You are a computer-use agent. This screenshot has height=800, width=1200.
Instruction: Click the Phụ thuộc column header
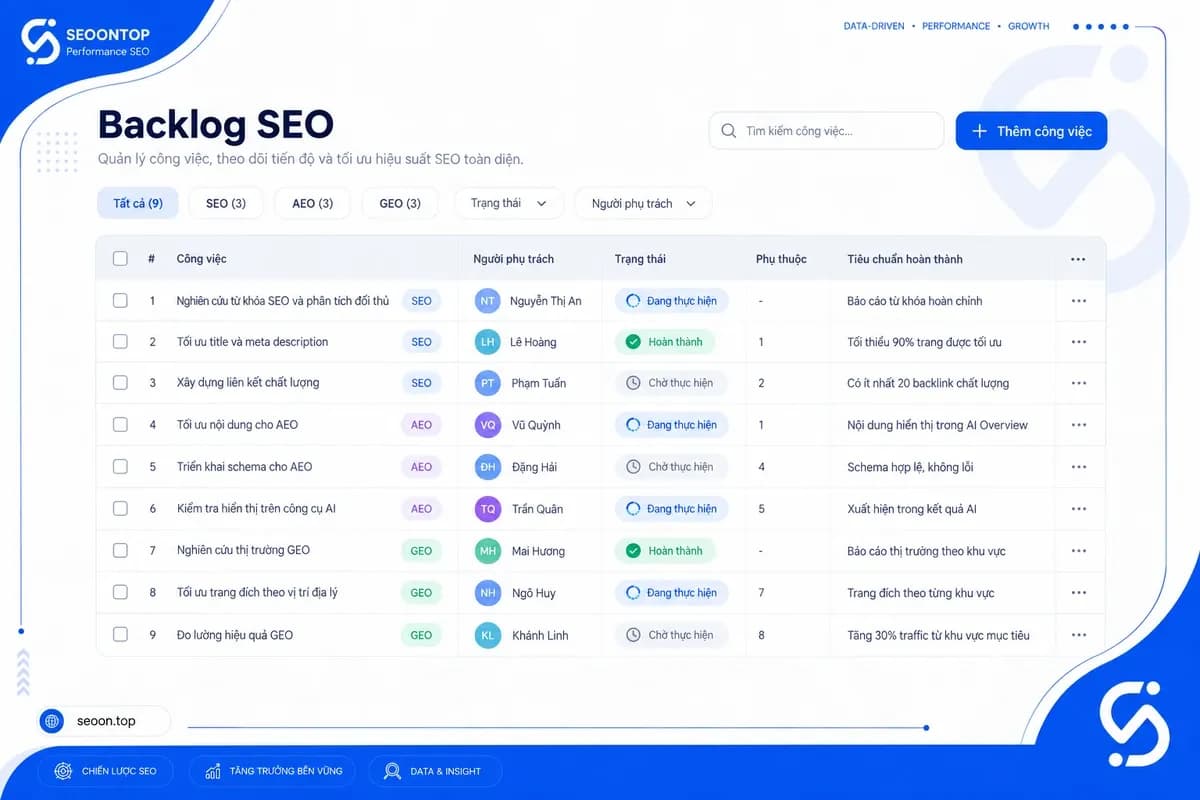click(x=781, y=259)
